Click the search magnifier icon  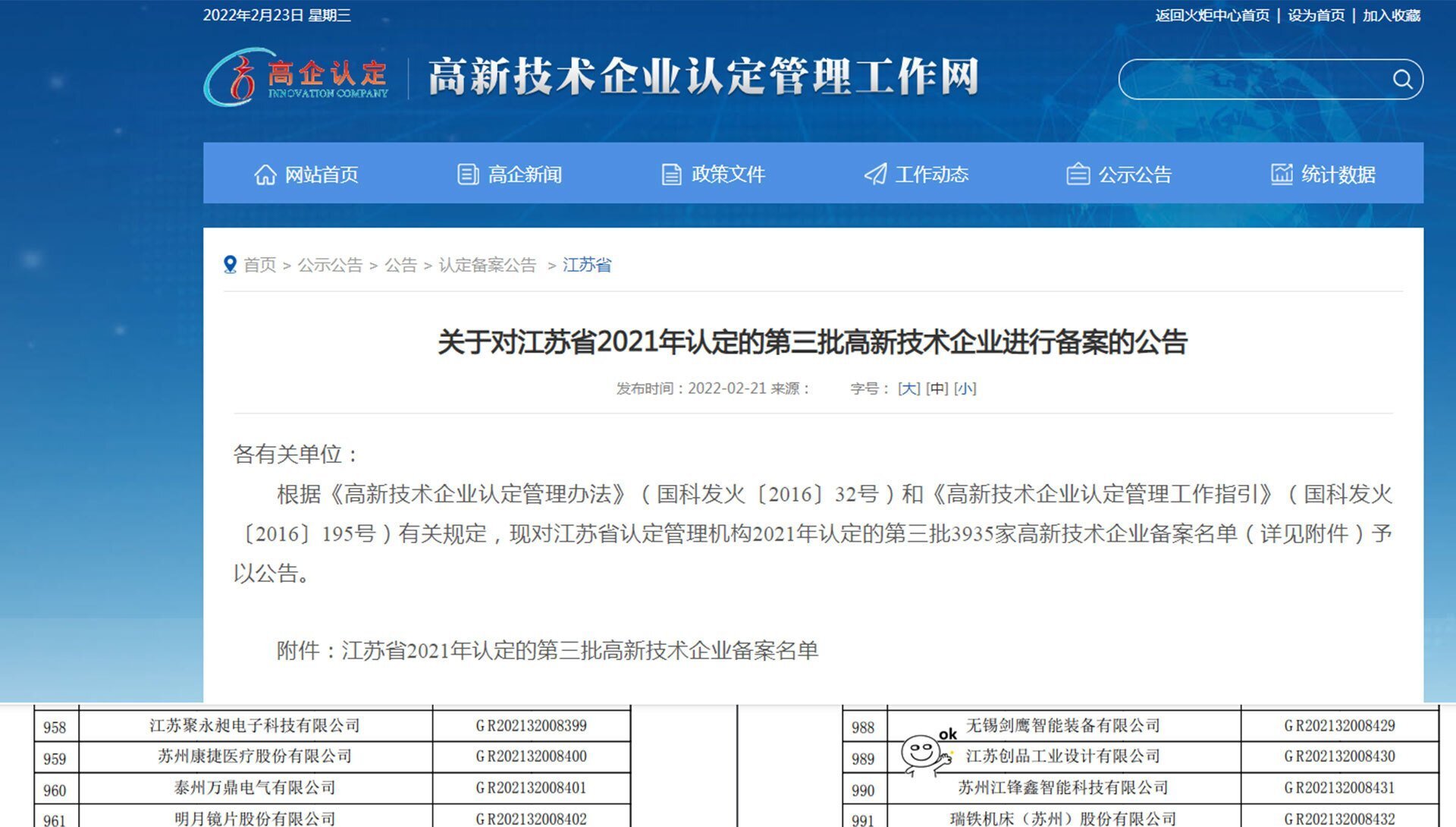coord(1401,78)
